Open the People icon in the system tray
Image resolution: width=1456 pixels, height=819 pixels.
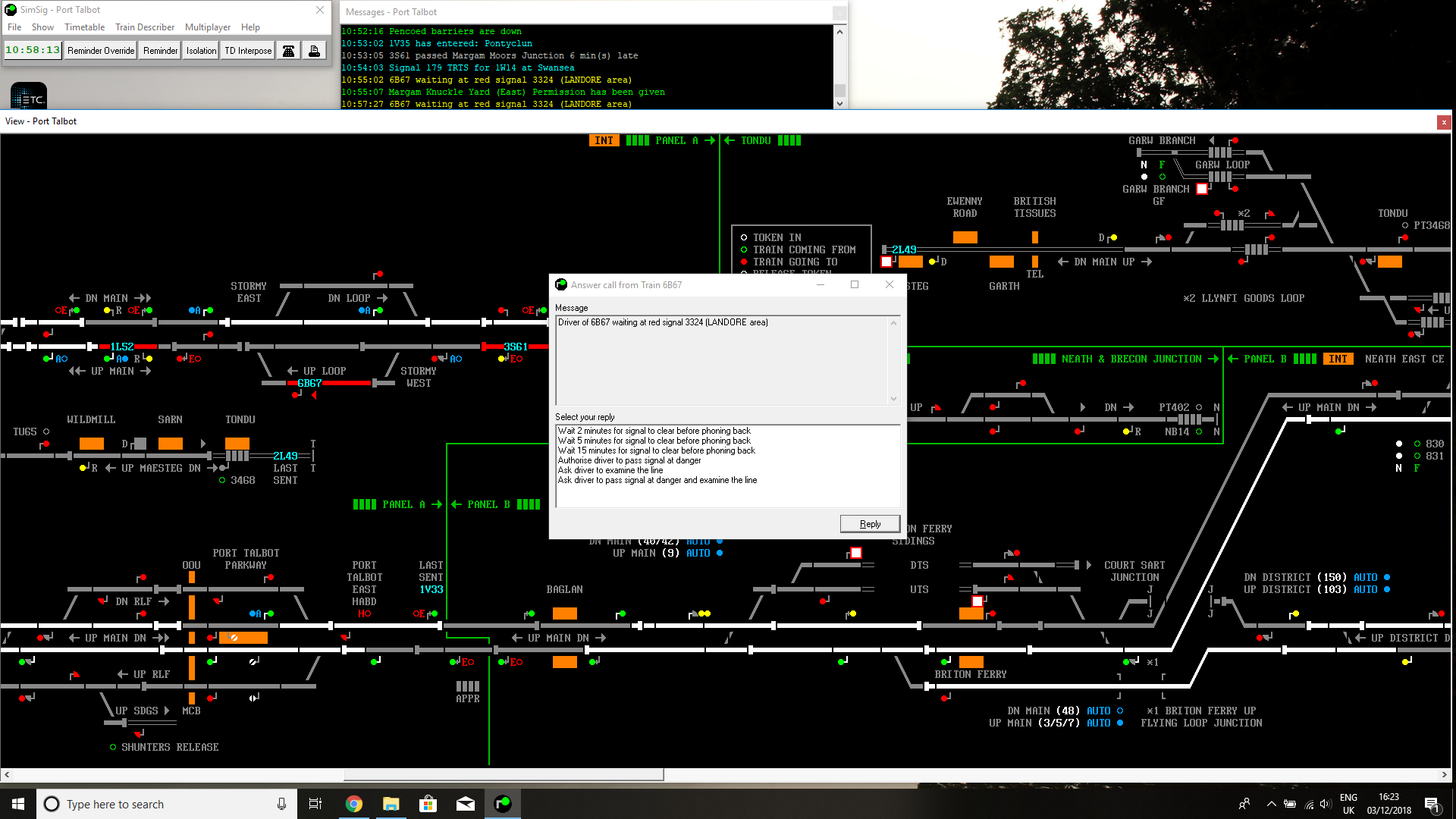[x=1244, y=804]
